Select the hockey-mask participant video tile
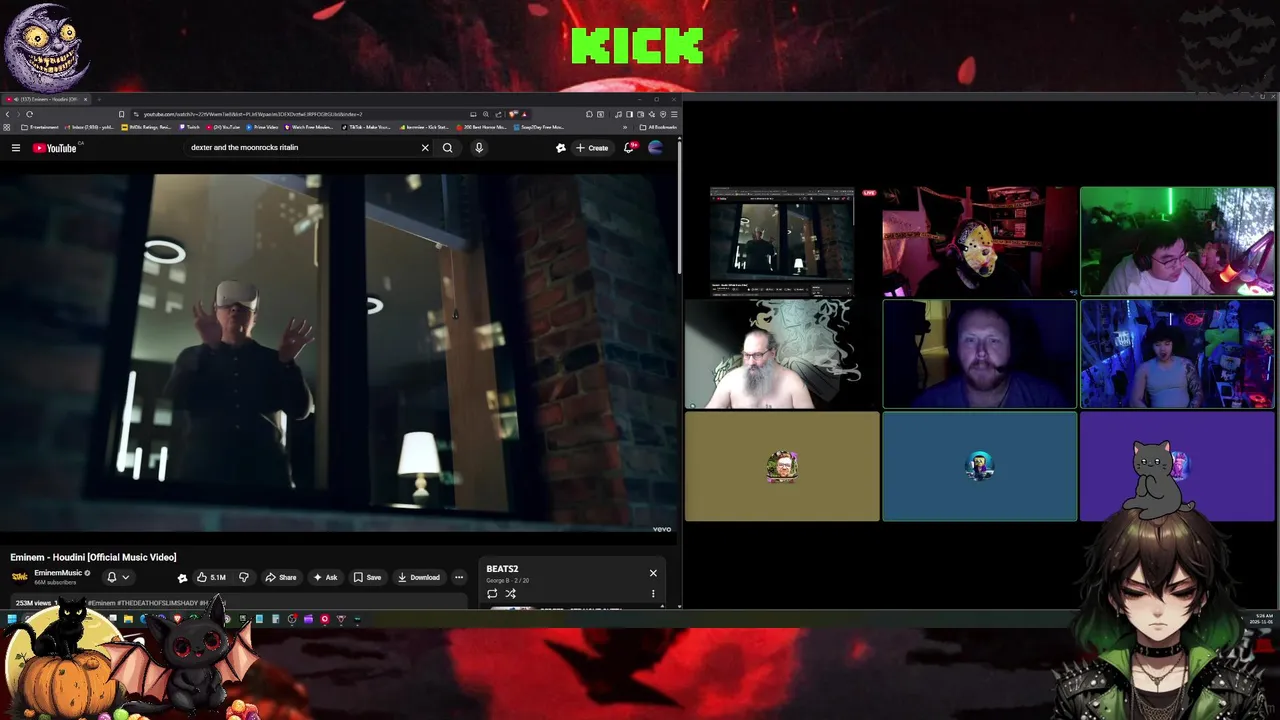This screenshot has width=1280, height=720. tap(979, 241)
